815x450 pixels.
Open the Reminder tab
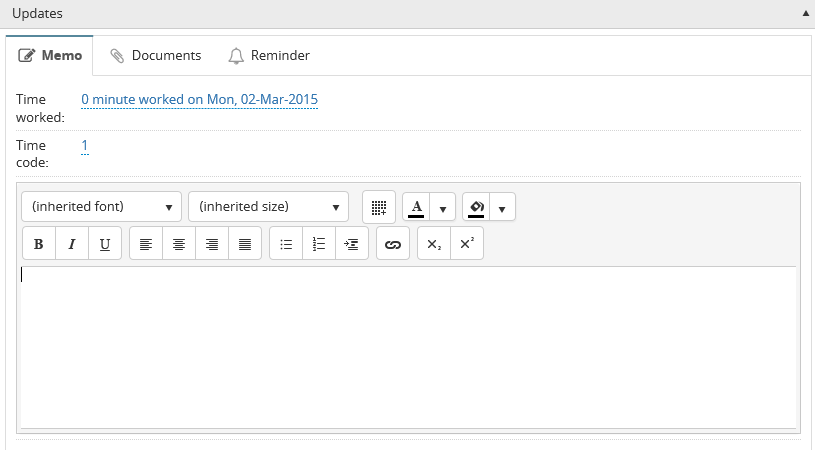click(x=269, y=56)
